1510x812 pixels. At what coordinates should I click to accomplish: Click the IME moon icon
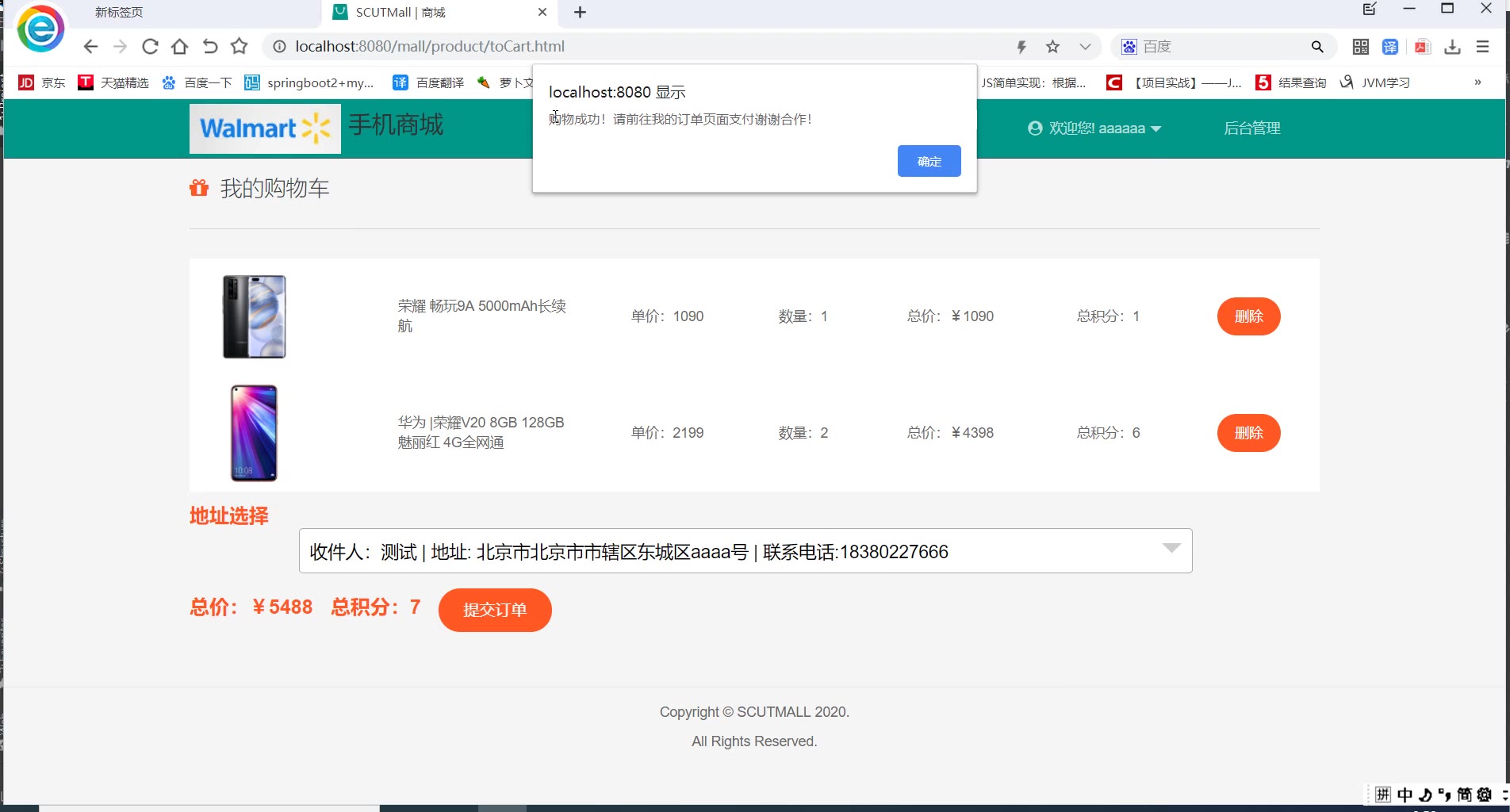point(1425,795)
